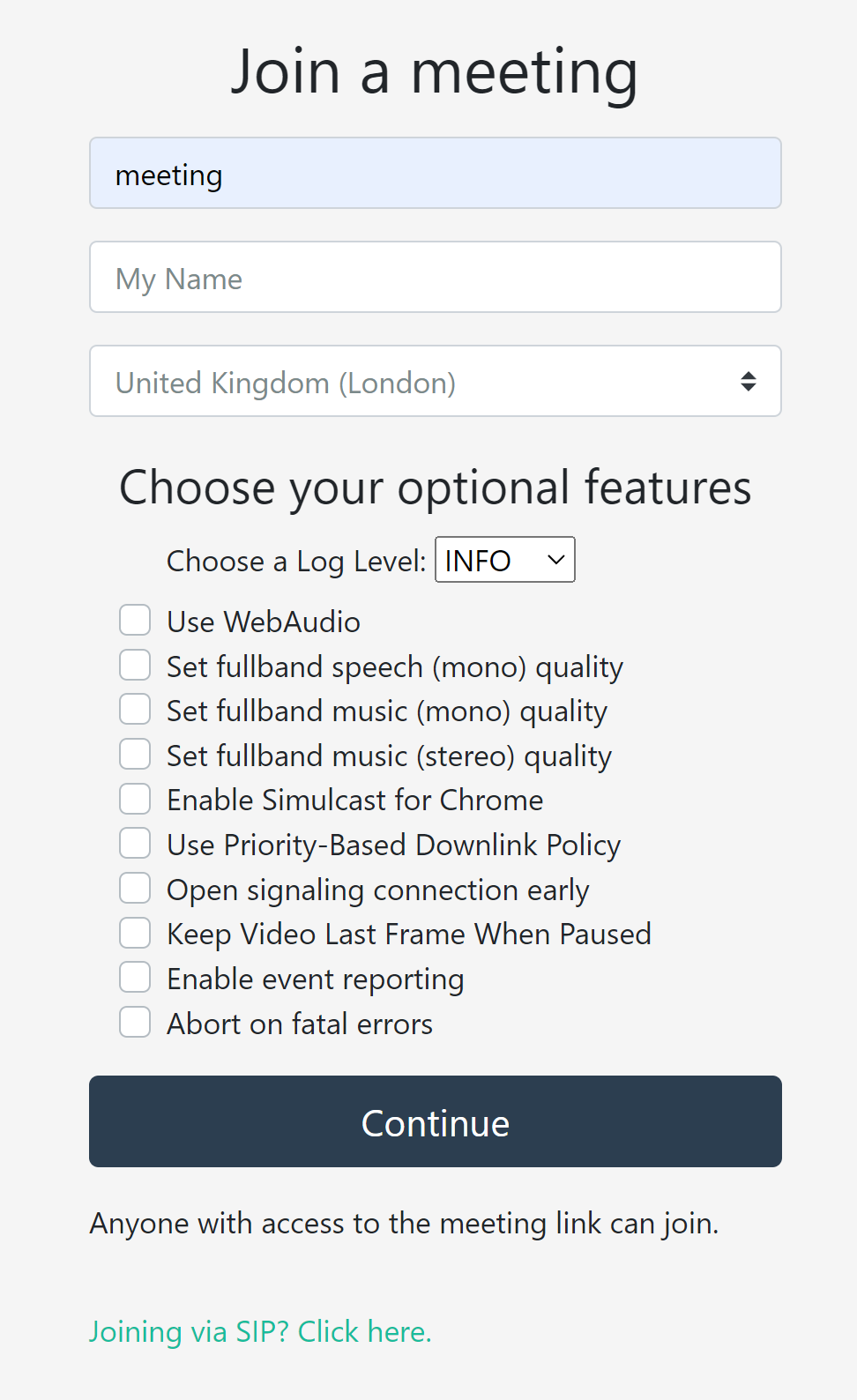Viewport: 857px width, 1400px height.
Task: Enable Simulcast for Chrome
Action: (x=134, y=799)
